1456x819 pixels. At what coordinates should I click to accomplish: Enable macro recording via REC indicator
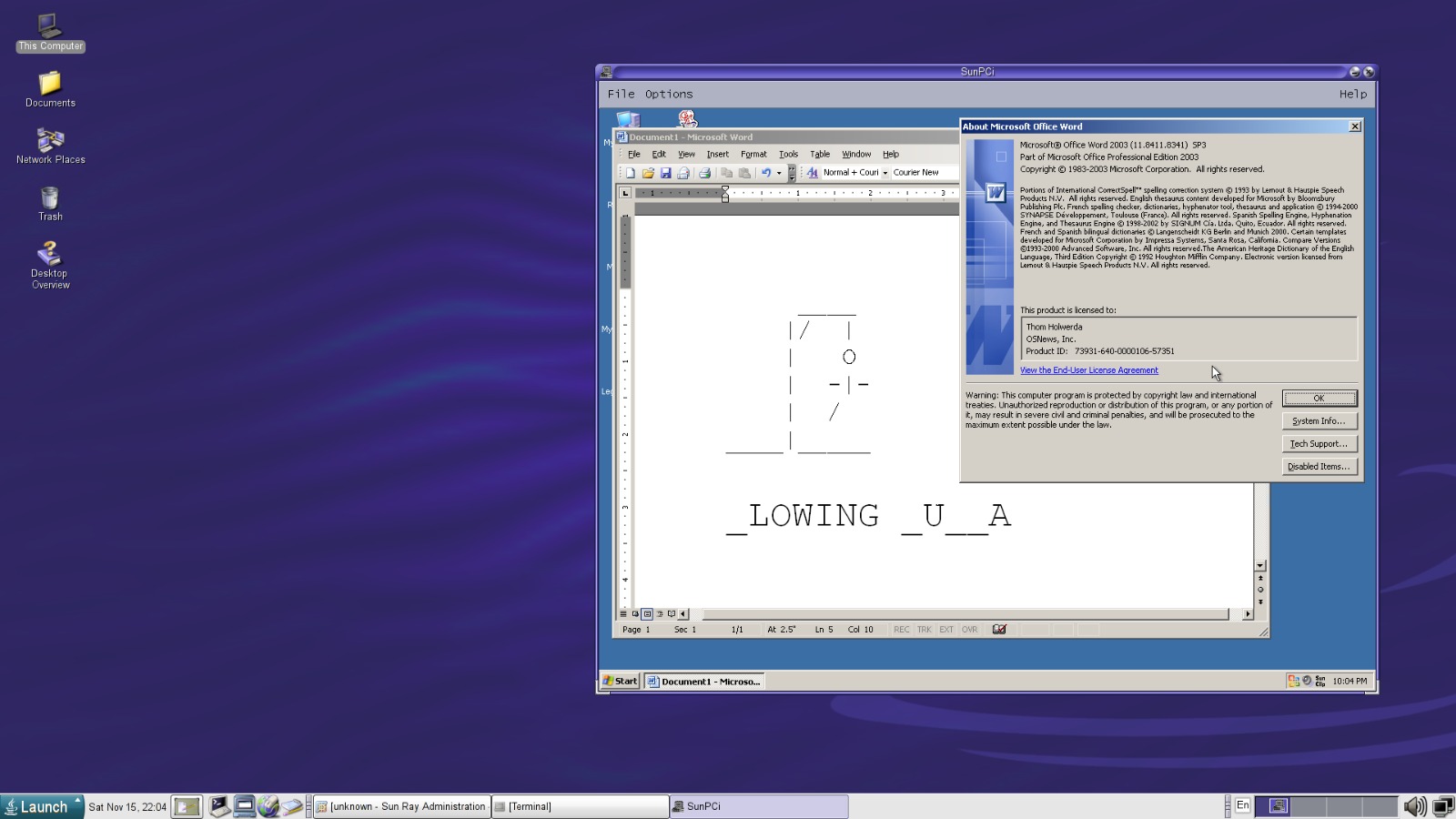[x=902, y=629]
